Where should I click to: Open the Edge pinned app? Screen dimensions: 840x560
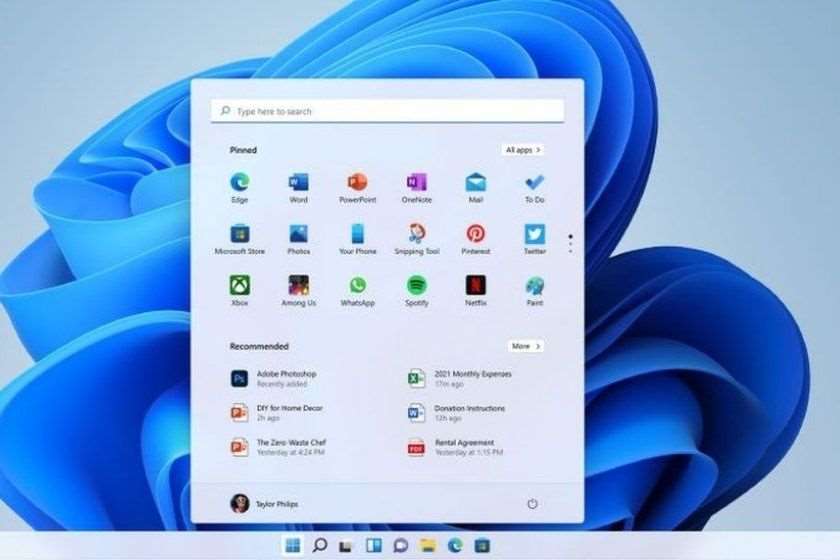(239, 188)
